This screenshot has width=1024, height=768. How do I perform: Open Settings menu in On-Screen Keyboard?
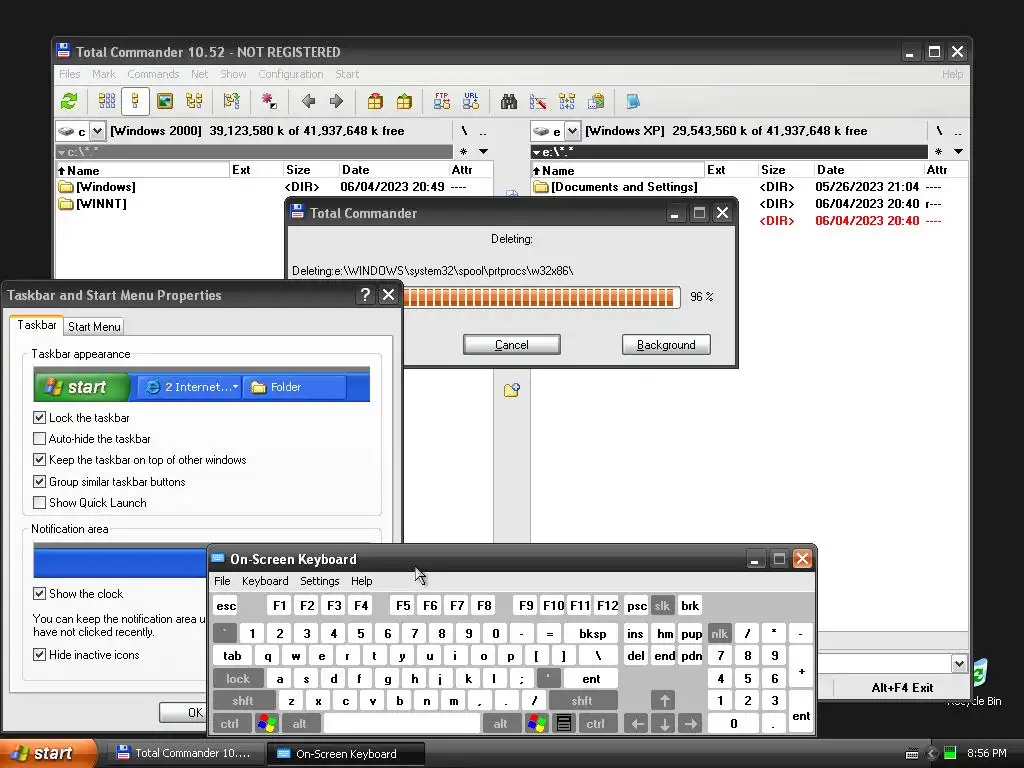[319, 581]
